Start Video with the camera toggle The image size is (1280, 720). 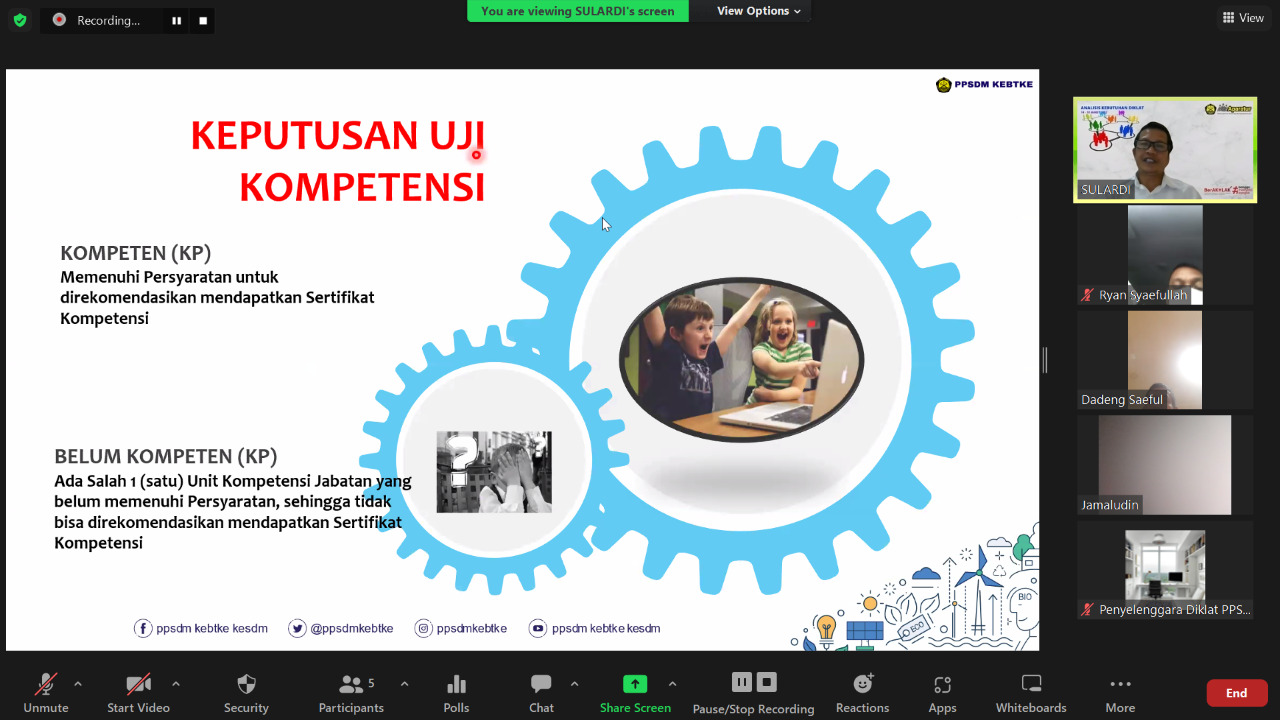(138, 685)
